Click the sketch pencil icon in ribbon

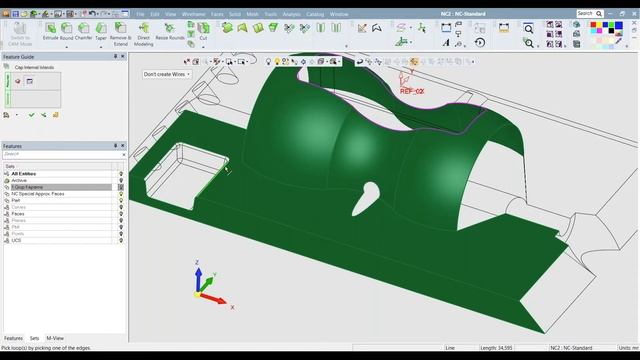click(362, 28)
